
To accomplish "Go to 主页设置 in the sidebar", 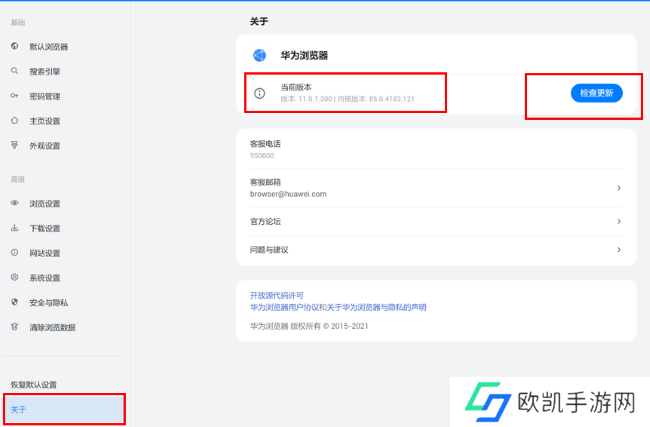I will pyautogui.click(x=45, y=121).
